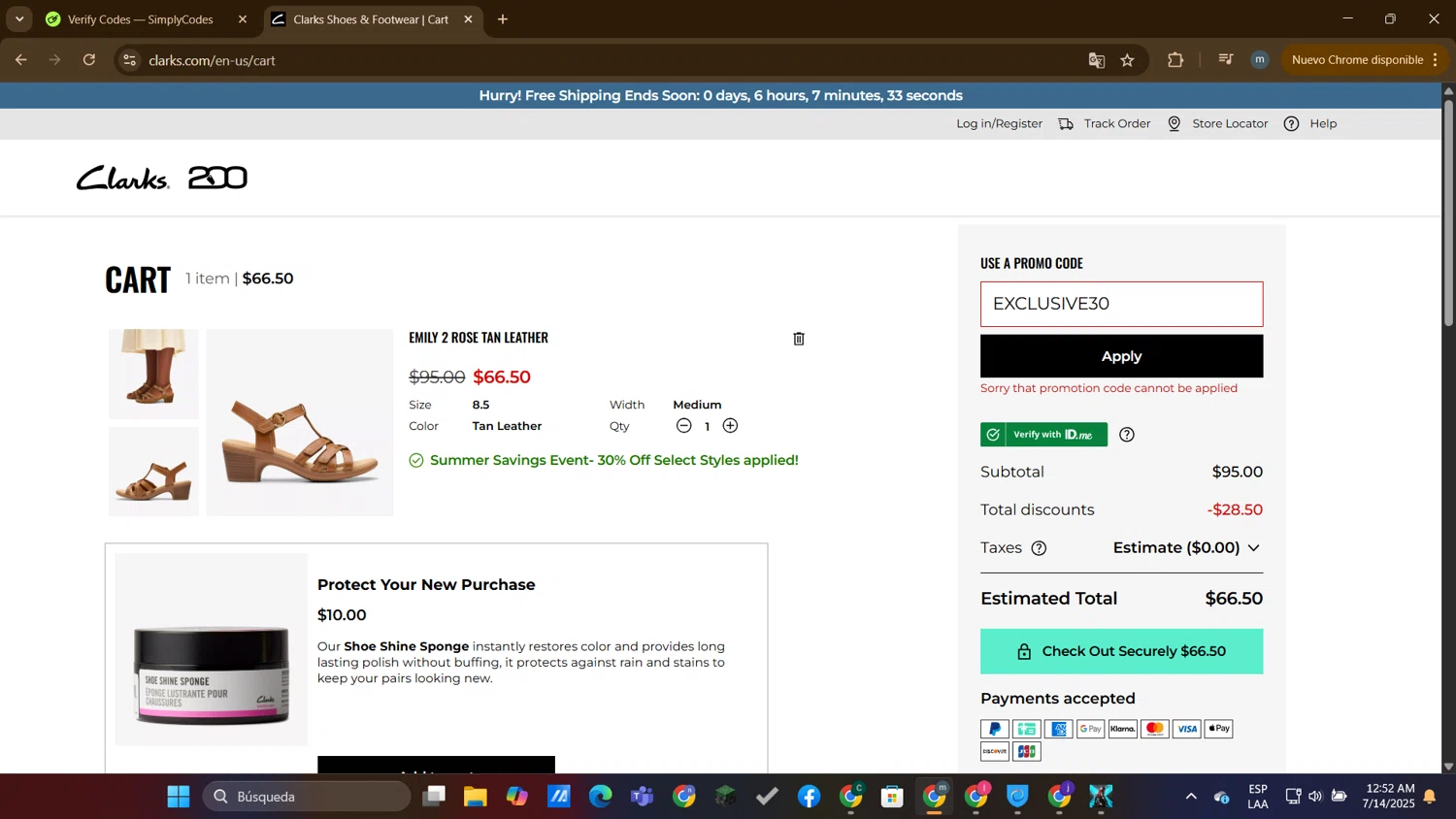
Task: Click the Apple Pay payment icon
Action: click(1218, 729)
